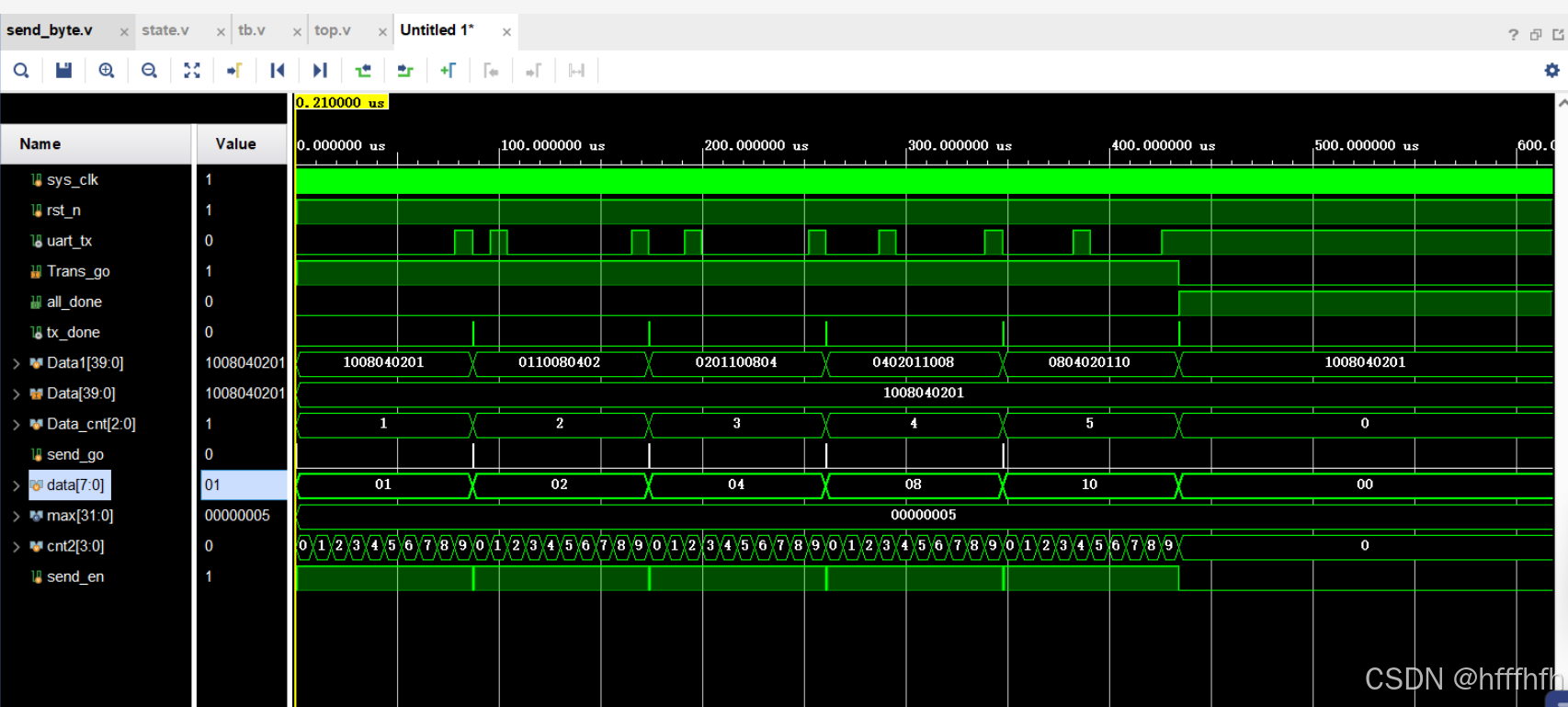Open waveform settings gear
Image resolution: width=1568 pixels, height=707 pixels.
click(x=1551, y=71)
